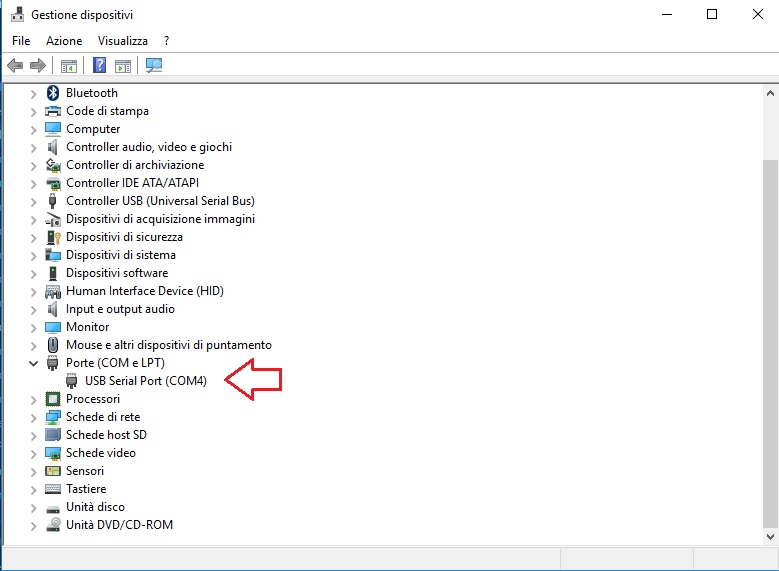The height and width of the screenshot is (571, 779).
Task: Click the camera icon for Dispositivi di acquisizione immagini
Action: coord(53,219)
